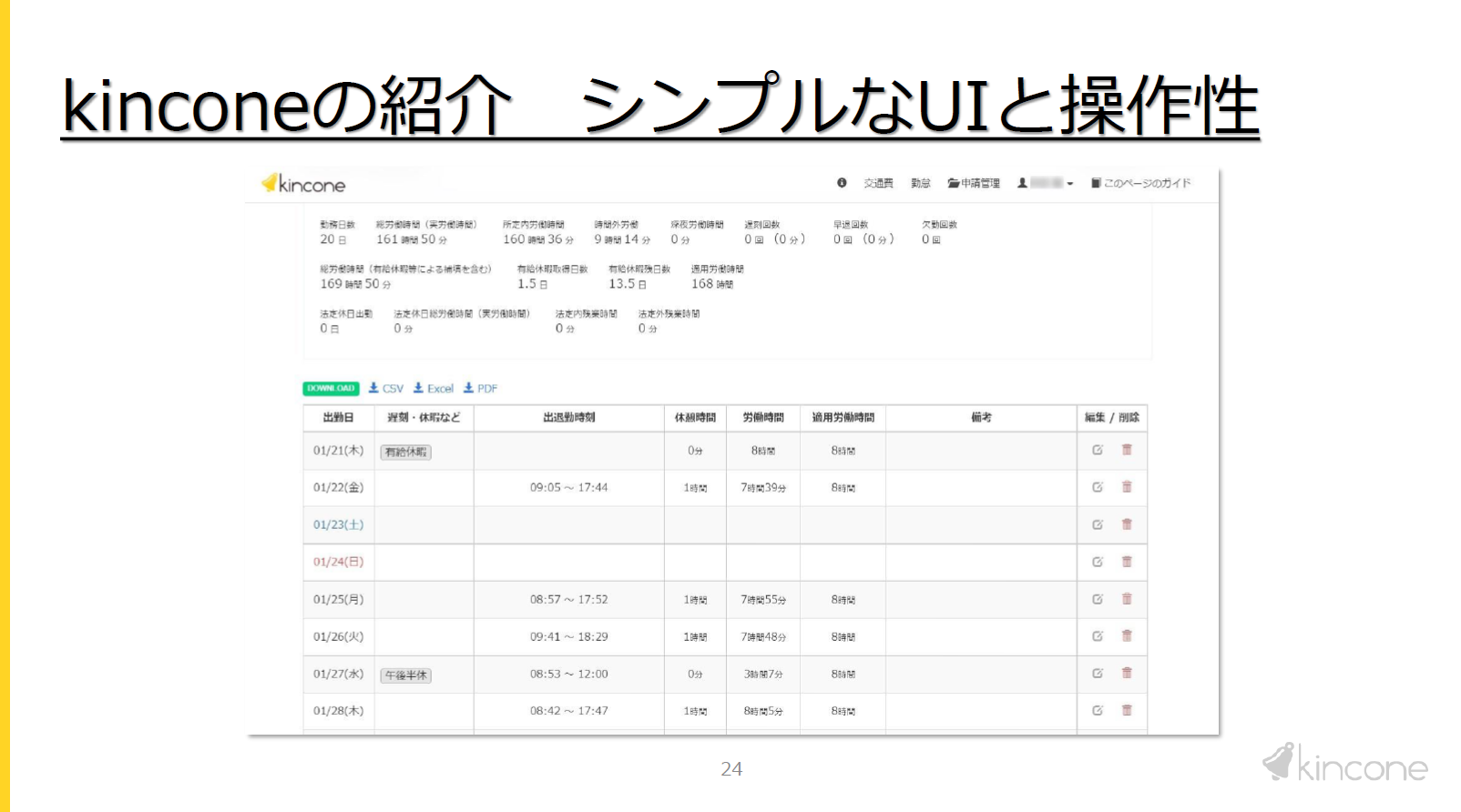The image size is (1461, 812).
Task: Open このページのガイド link
Action: [1141, 183]
